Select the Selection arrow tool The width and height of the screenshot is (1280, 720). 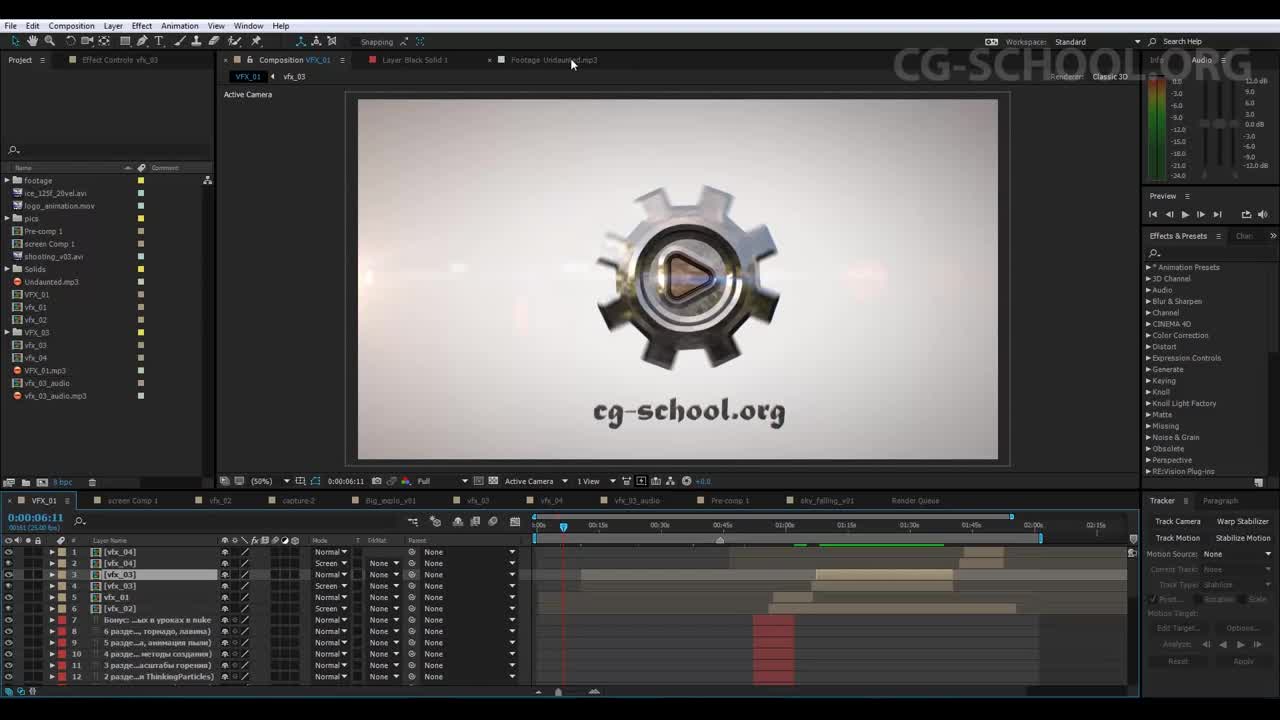[15, 41]
